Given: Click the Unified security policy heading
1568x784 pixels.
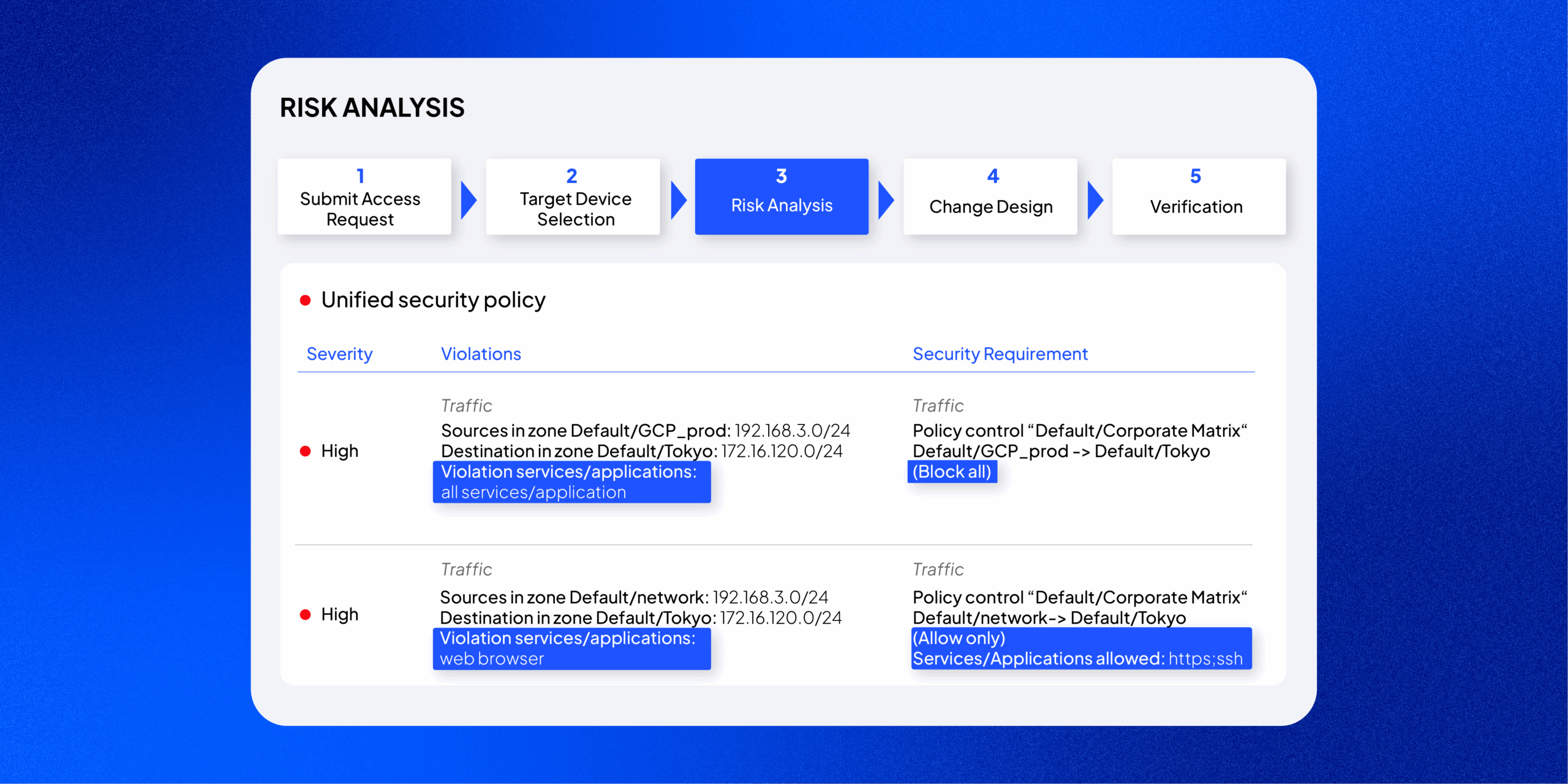Looking at the screenshot, I should point(433,300).
